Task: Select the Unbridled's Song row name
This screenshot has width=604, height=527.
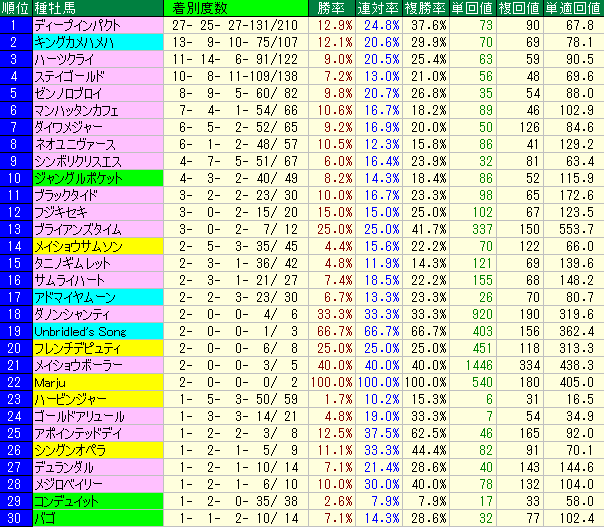Action: coord(80,331)
